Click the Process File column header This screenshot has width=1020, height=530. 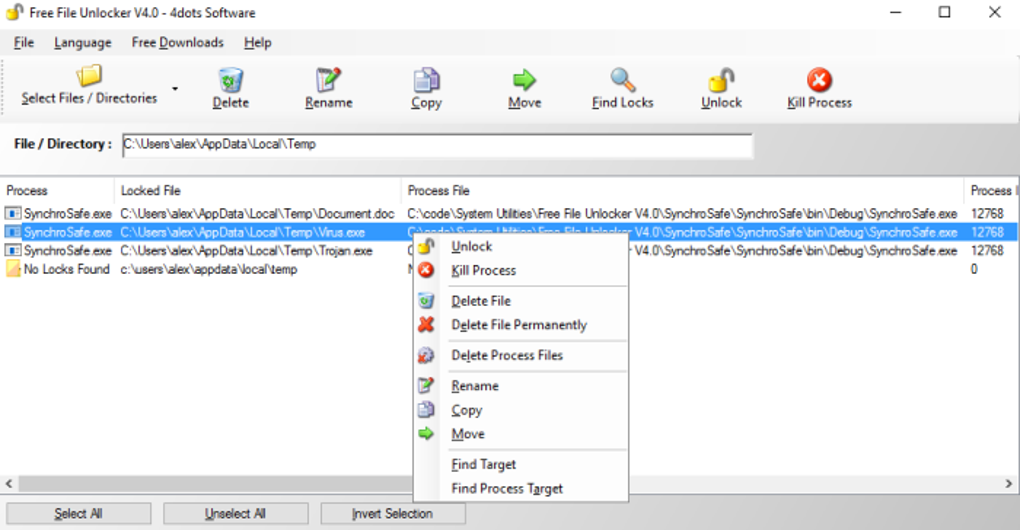click(682, 191)
